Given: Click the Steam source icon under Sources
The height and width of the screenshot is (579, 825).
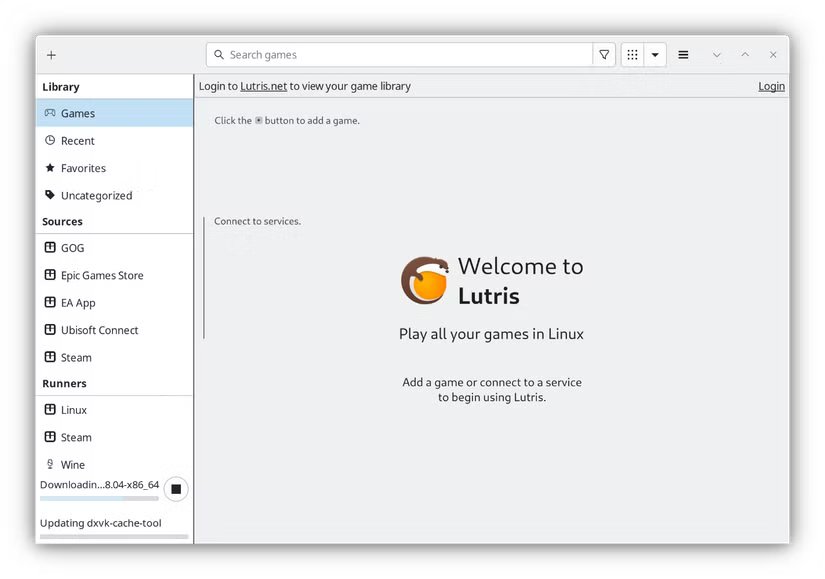Looking at the screenshot, I should pos(50,357).
